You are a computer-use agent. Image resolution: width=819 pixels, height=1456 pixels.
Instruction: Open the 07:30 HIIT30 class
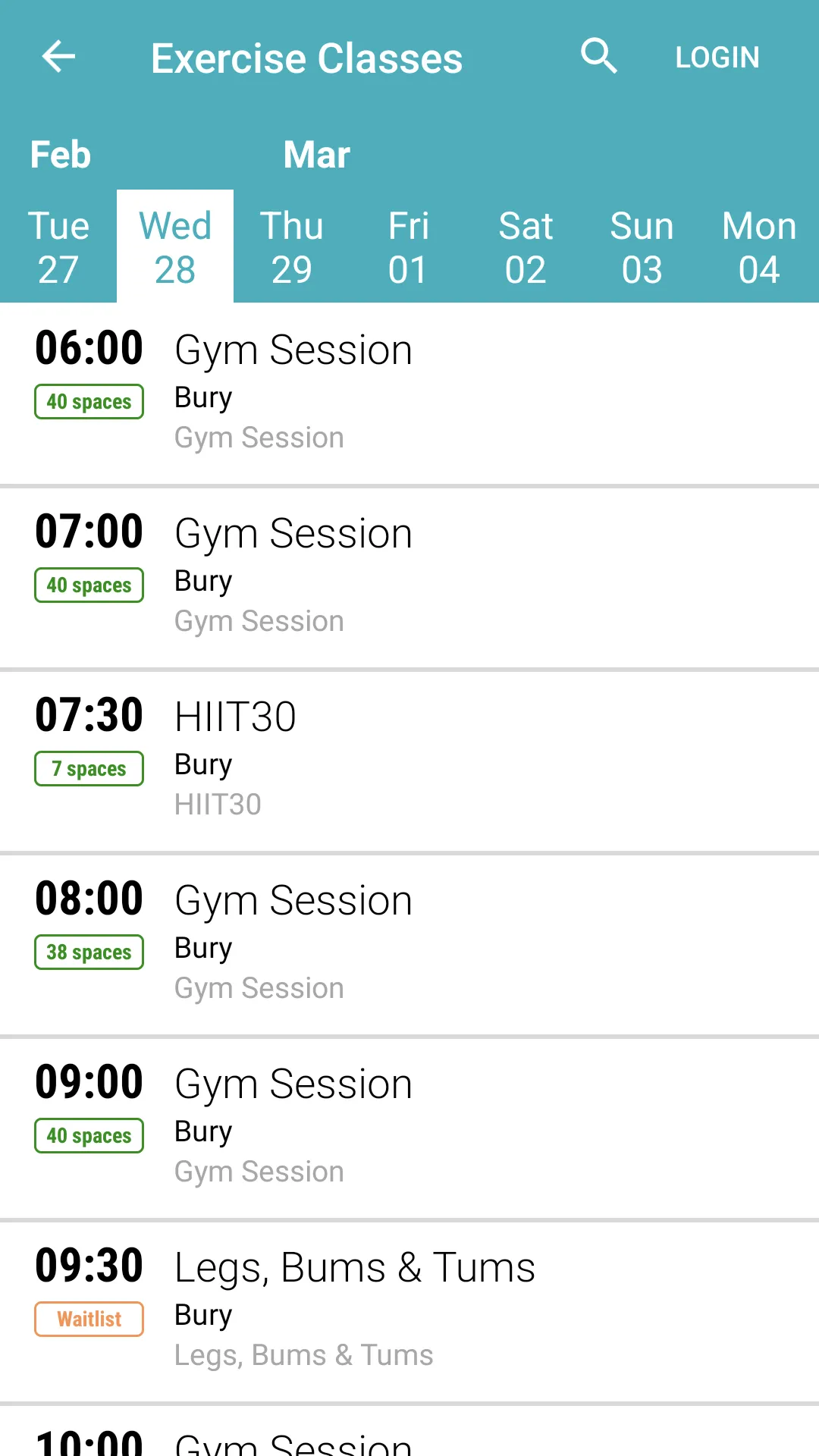[409, 760]
